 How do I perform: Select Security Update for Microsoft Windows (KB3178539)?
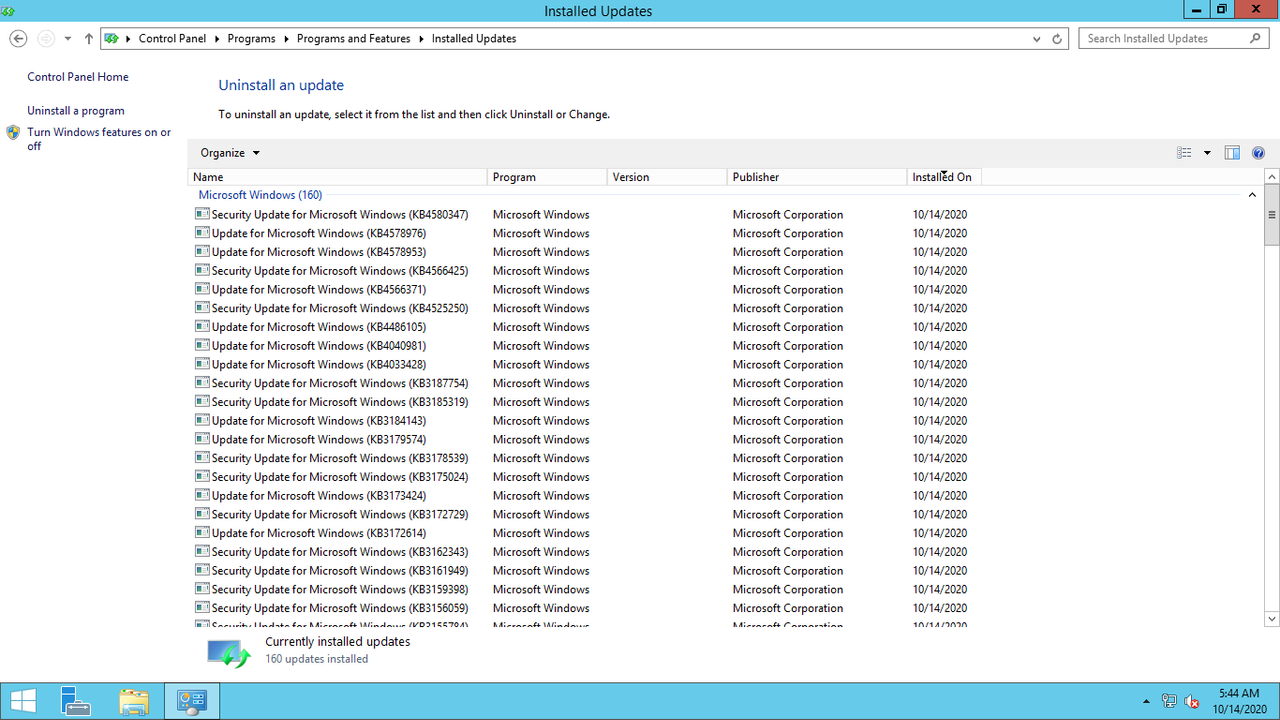340,458
